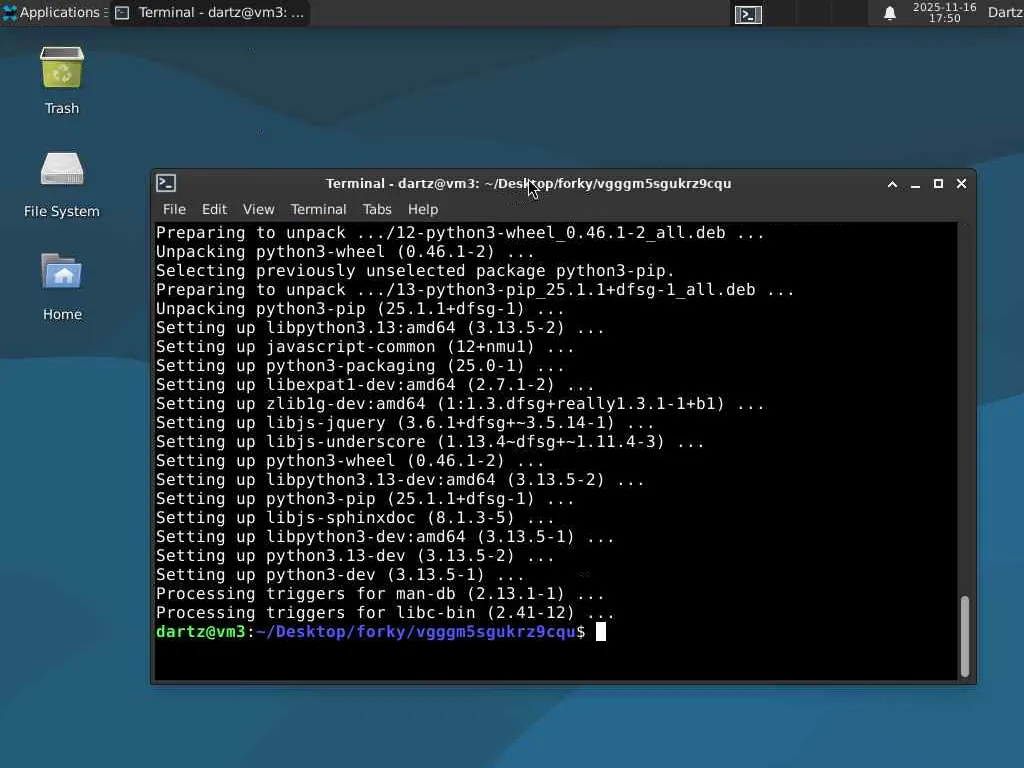Click the dartz@vm3 prompt text
The width and height of the screenshot is (1024, 768).
click(200, 632)
